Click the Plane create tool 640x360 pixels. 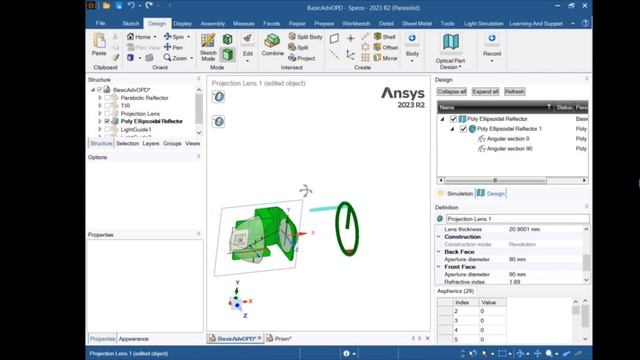(334, 39)
